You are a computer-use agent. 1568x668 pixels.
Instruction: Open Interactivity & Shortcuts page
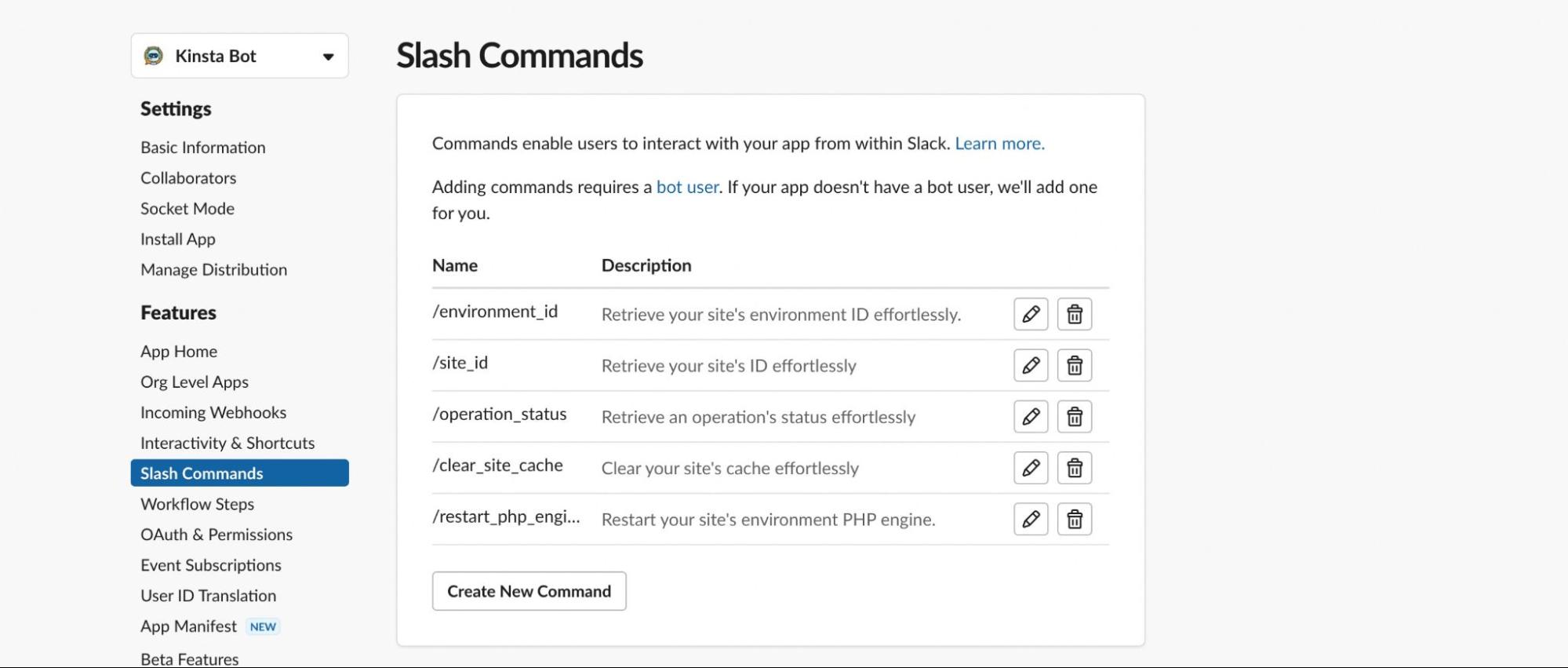(227, 444)
